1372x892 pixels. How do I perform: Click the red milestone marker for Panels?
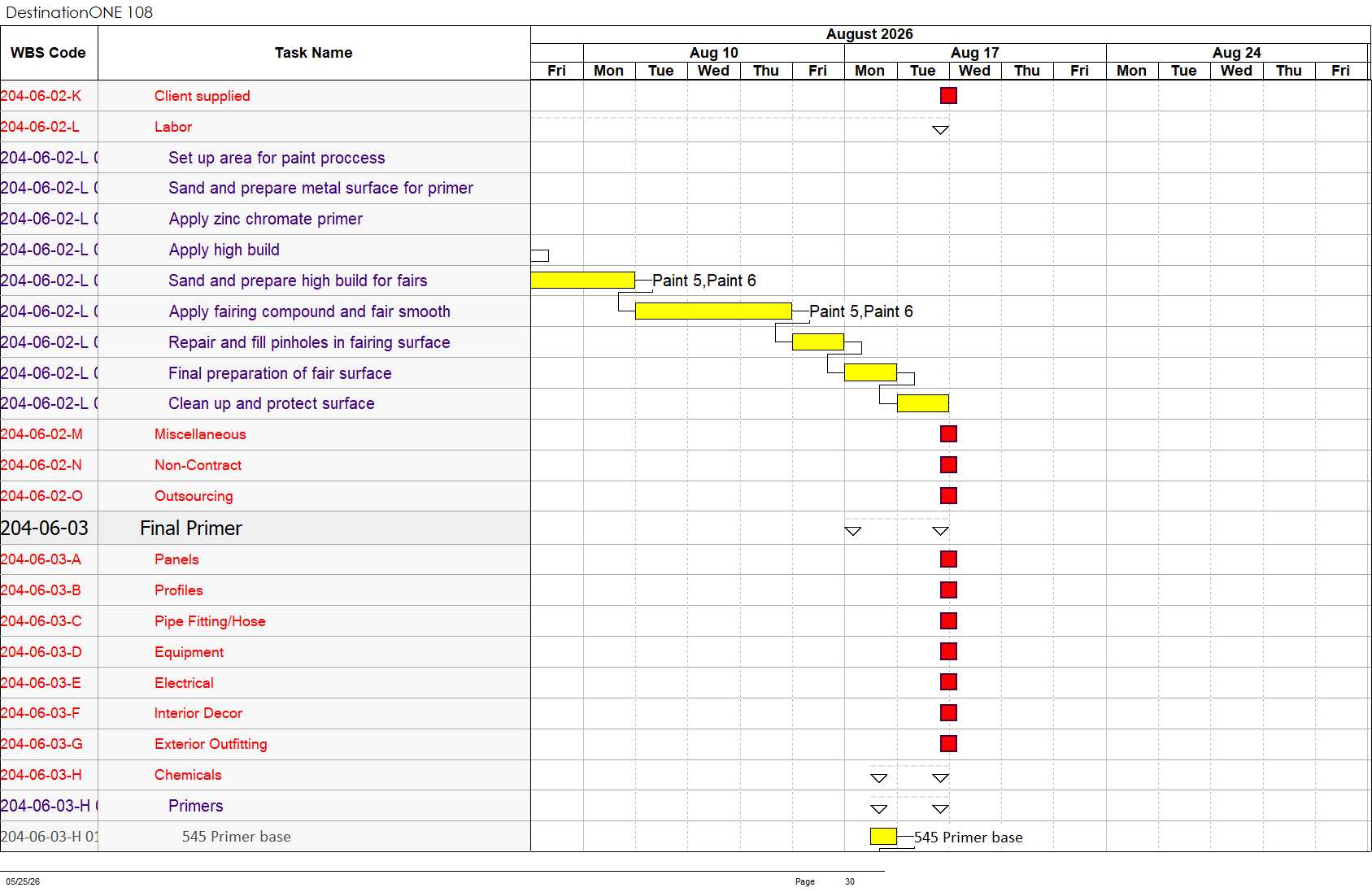tap(948, 559)
